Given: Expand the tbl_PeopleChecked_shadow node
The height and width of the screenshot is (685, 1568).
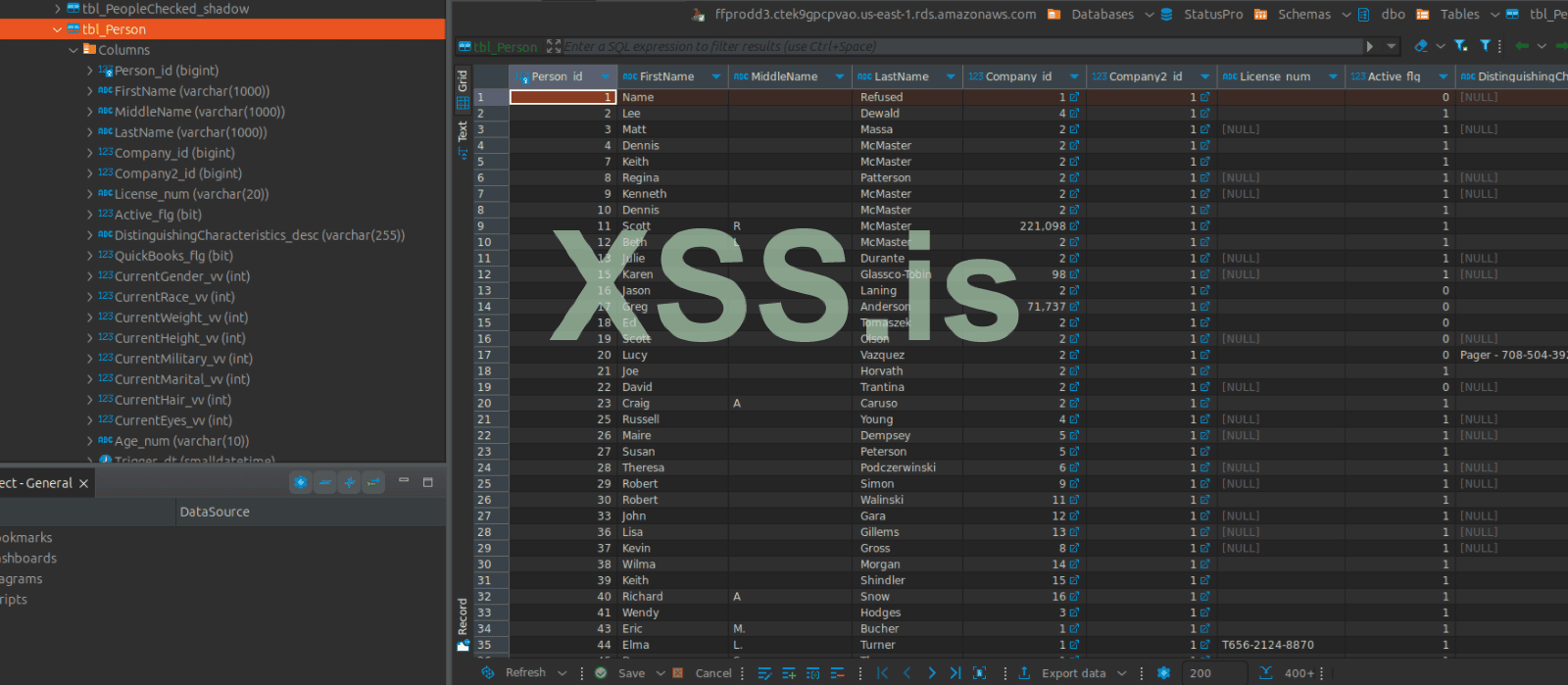Looking at the screenshot, I should click(57, 9).
